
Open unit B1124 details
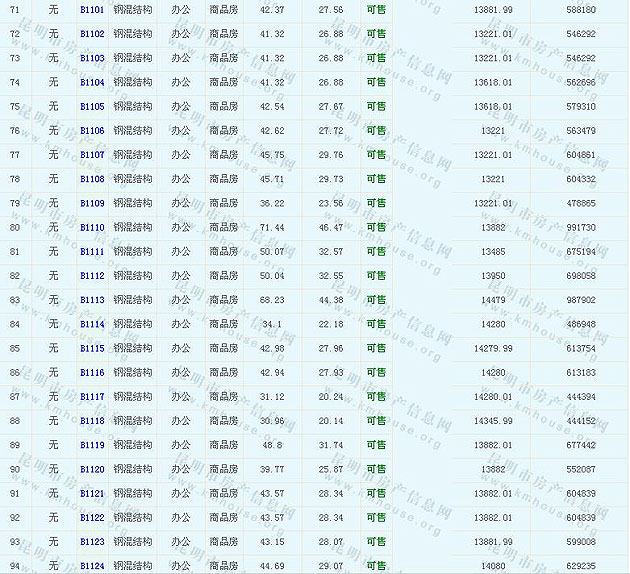(x=92, y=566)
